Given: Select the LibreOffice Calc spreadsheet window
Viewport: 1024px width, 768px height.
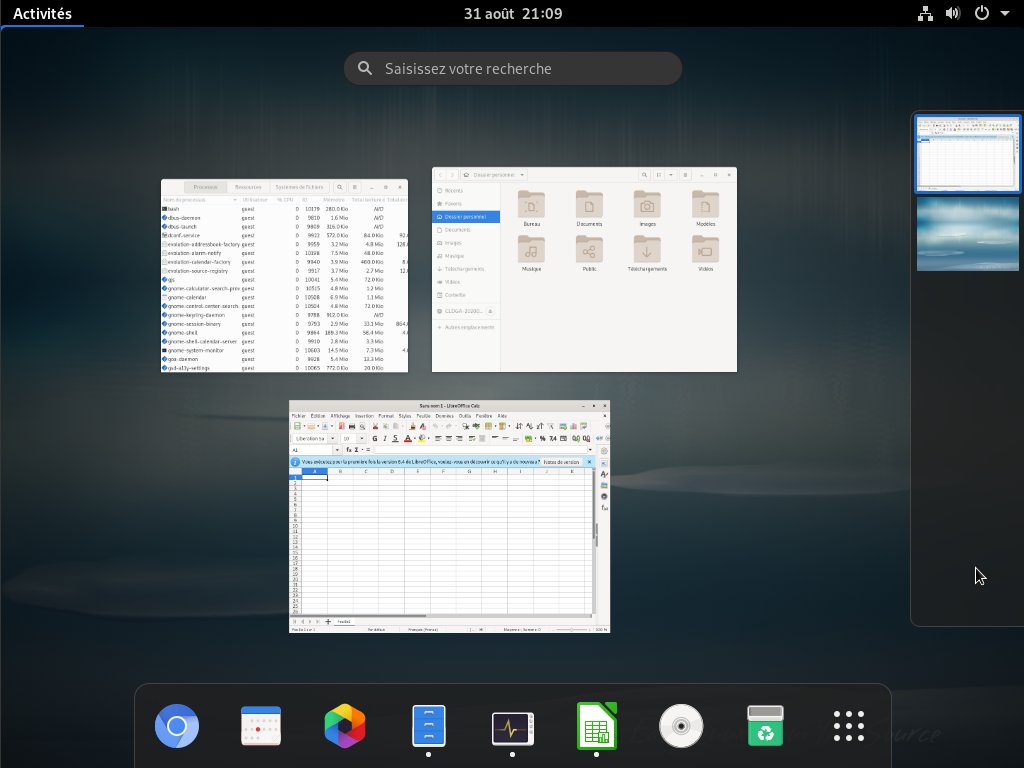Looking at the screenshot, I should pyautogui.click(x=449, y=517).
